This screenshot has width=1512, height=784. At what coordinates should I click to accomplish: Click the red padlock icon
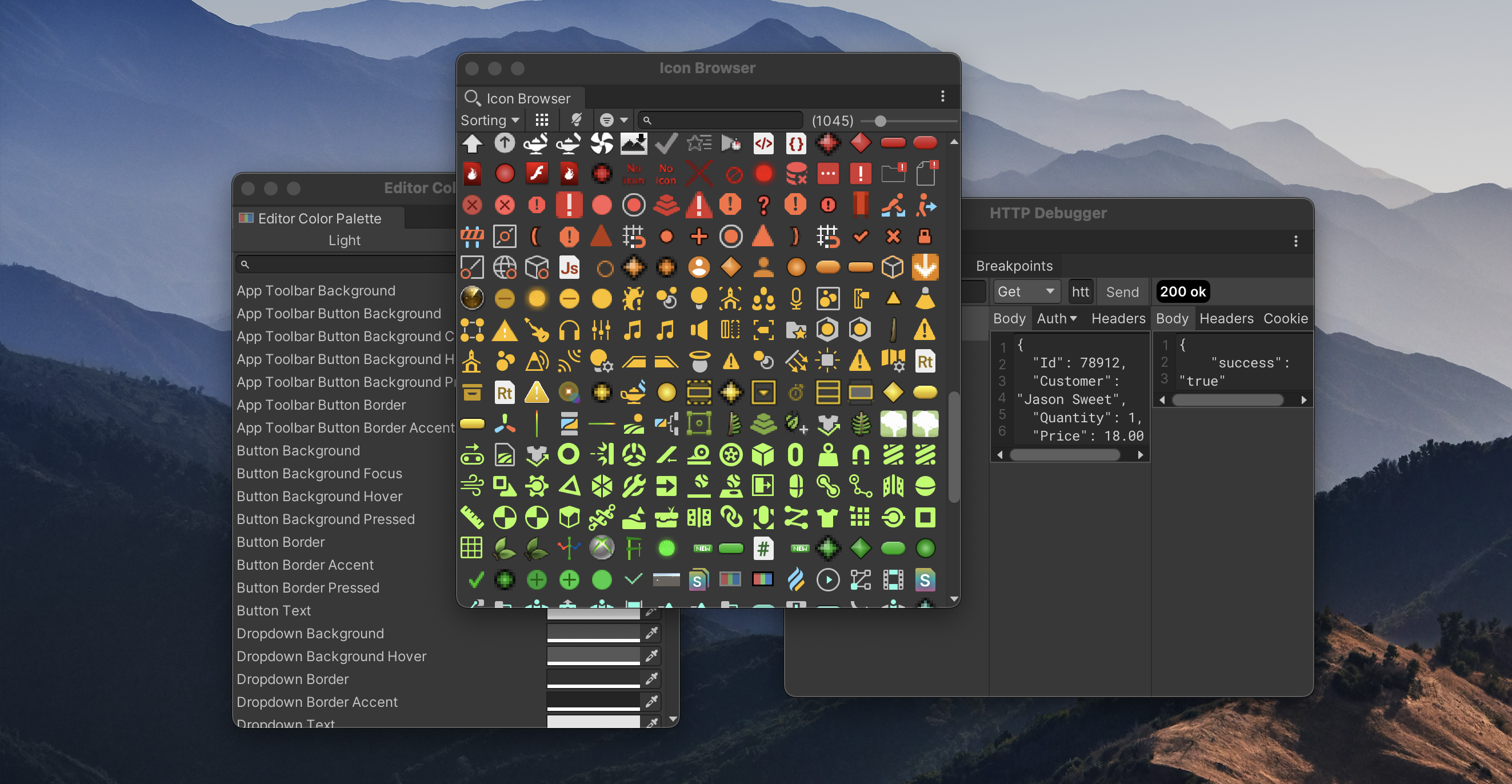[x=925, y=237]
